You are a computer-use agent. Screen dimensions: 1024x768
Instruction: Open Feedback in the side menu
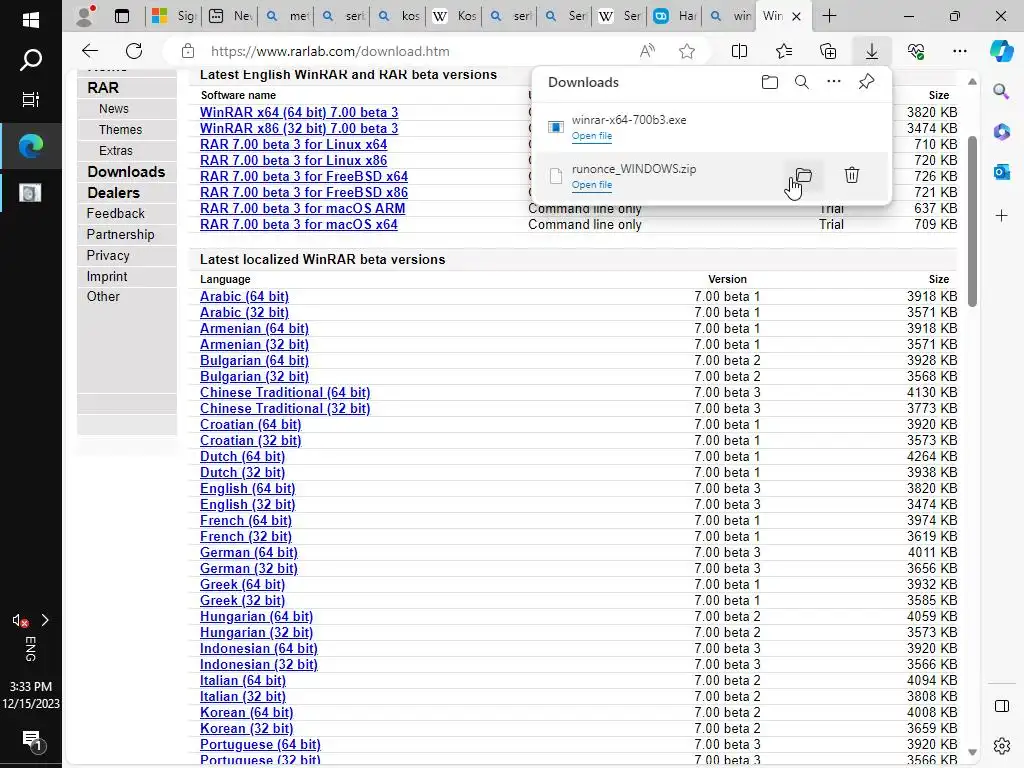pos(116,214)
